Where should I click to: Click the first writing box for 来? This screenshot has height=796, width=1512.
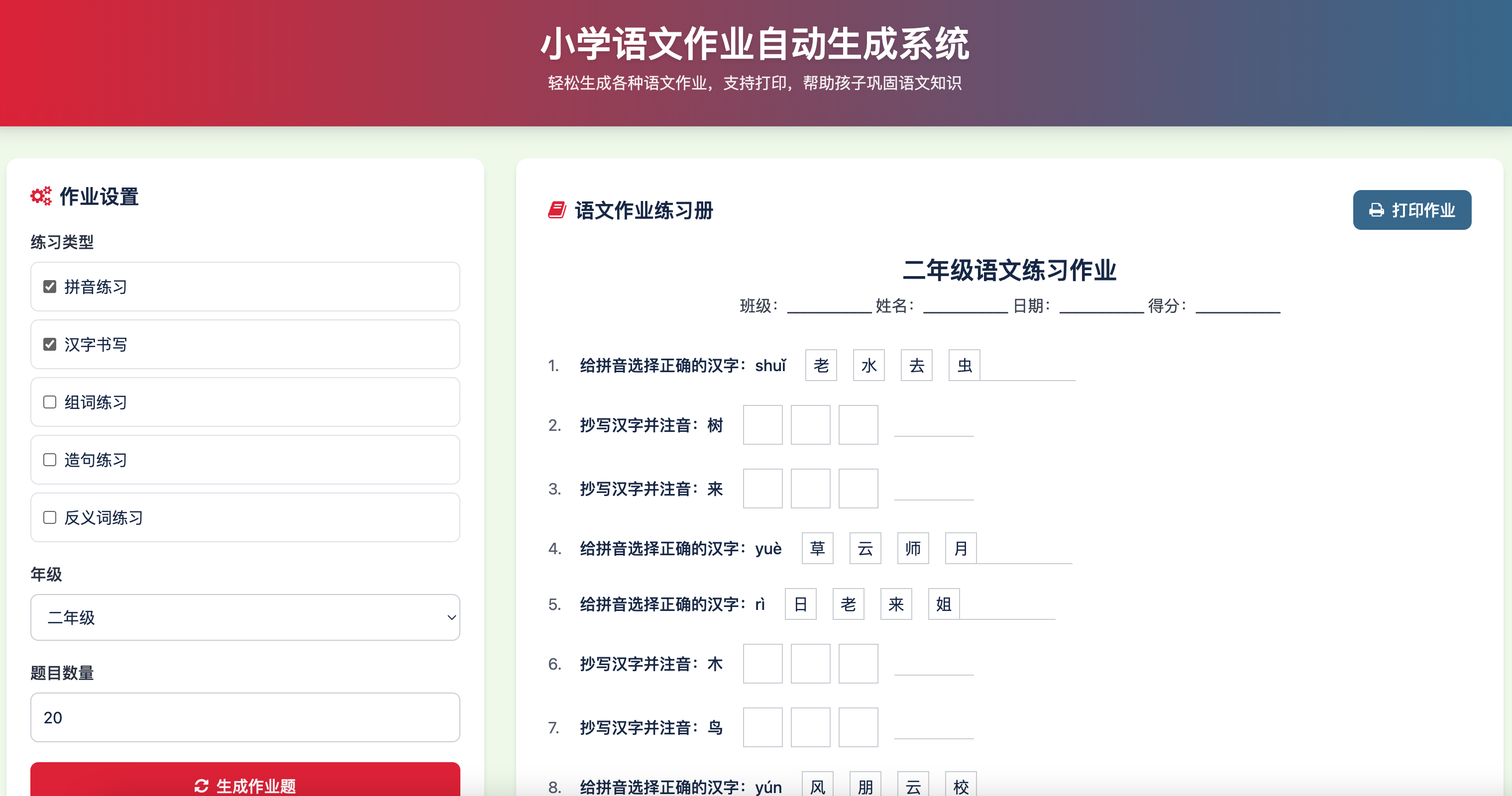pos(763,488)
